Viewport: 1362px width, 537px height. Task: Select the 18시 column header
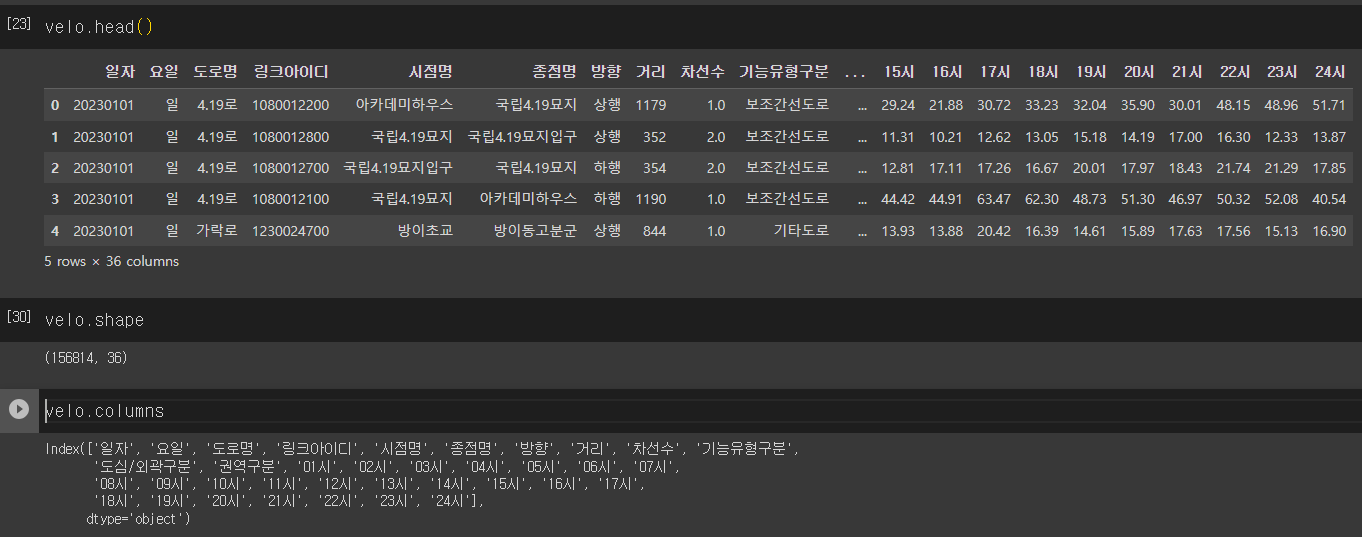(1043, 72)
